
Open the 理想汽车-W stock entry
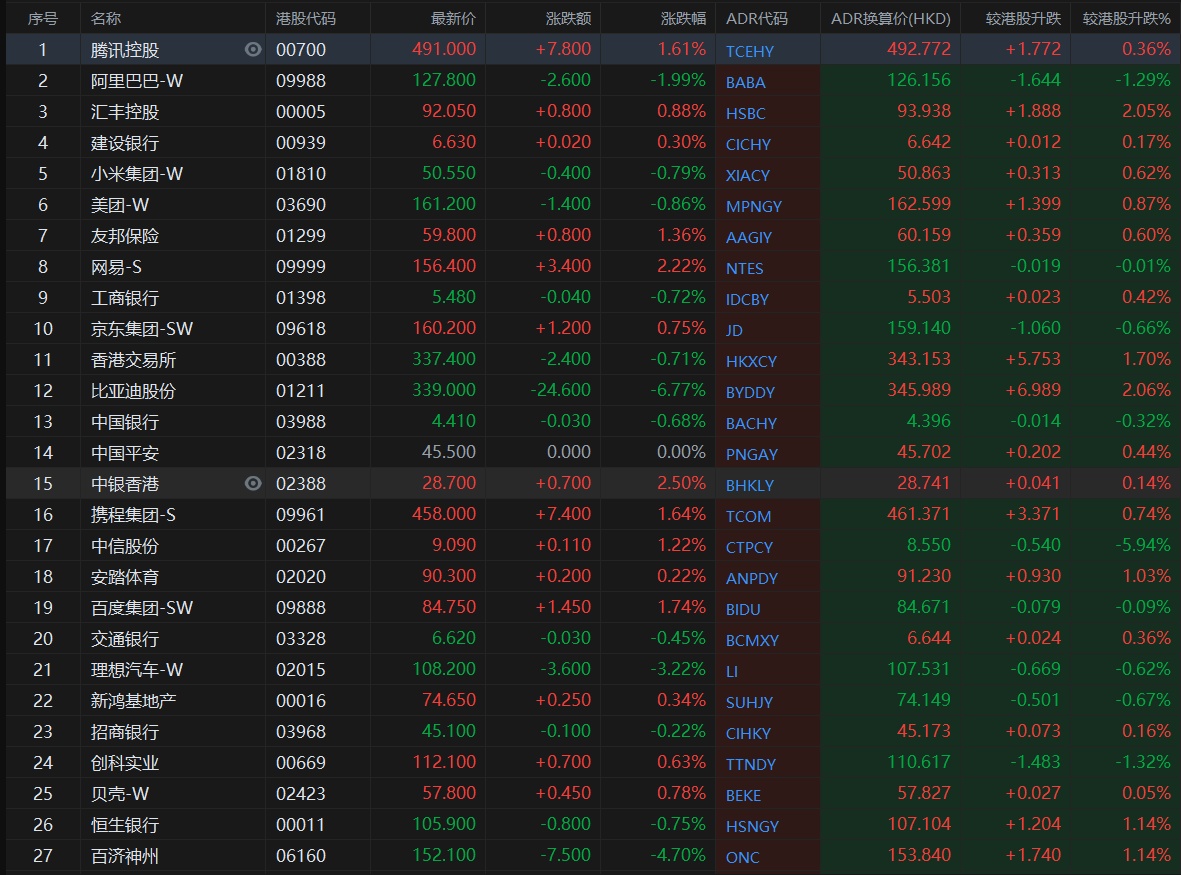point(137,670)
